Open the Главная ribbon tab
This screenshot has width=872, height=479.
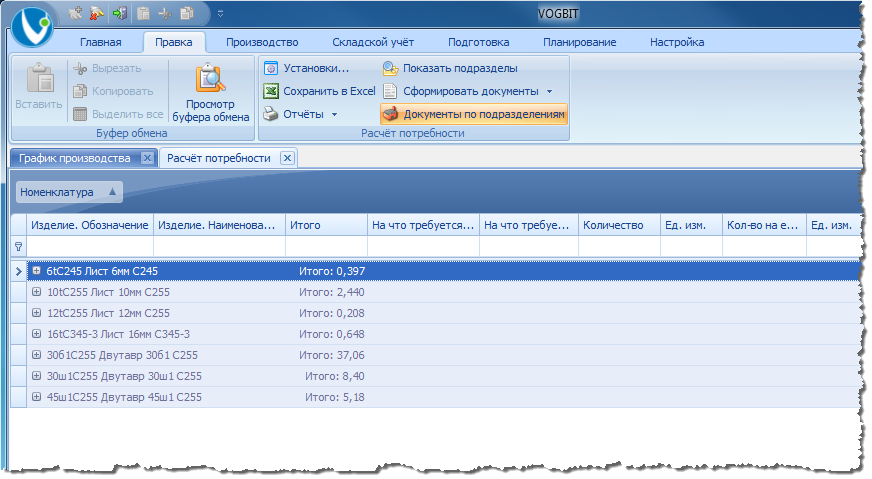101,42
